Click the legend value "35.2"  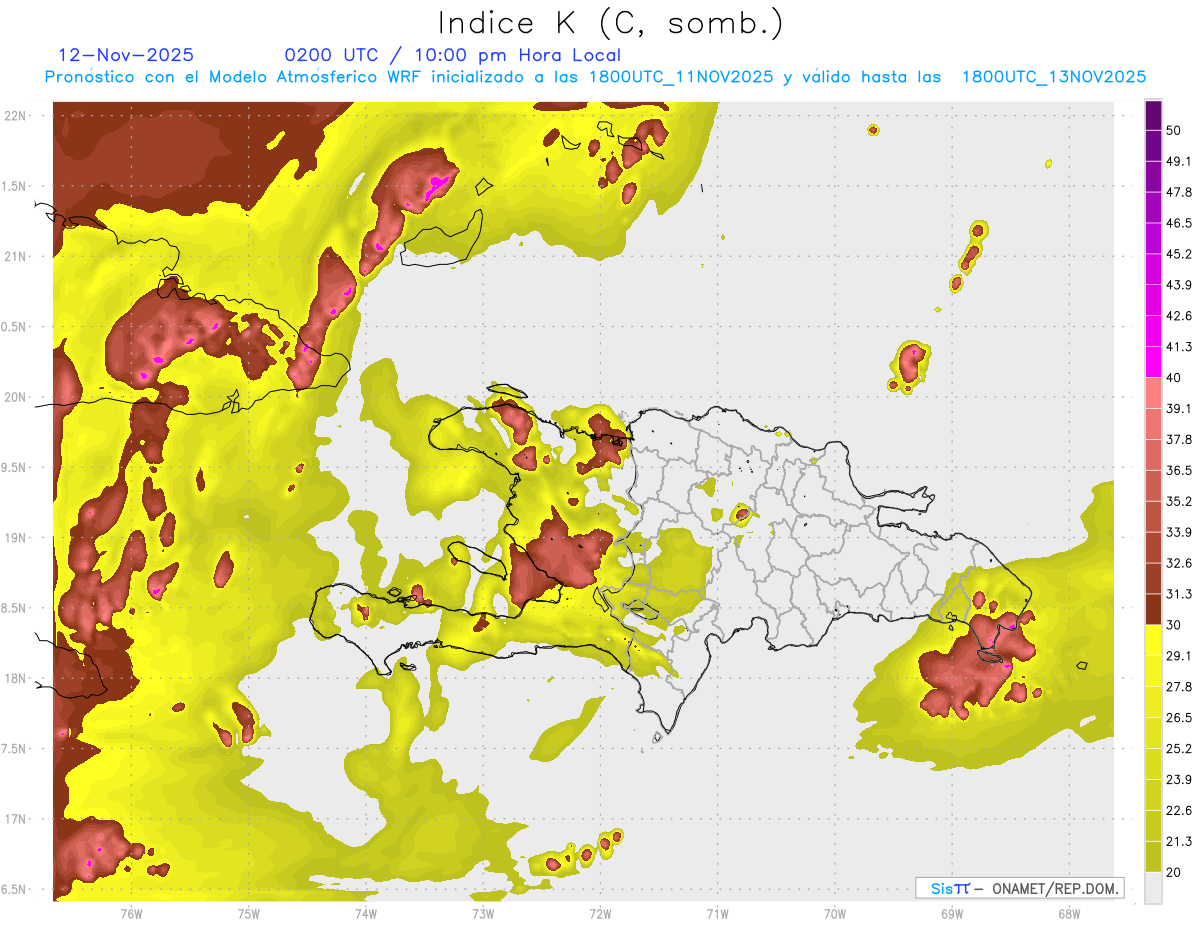coord(1179,501)
